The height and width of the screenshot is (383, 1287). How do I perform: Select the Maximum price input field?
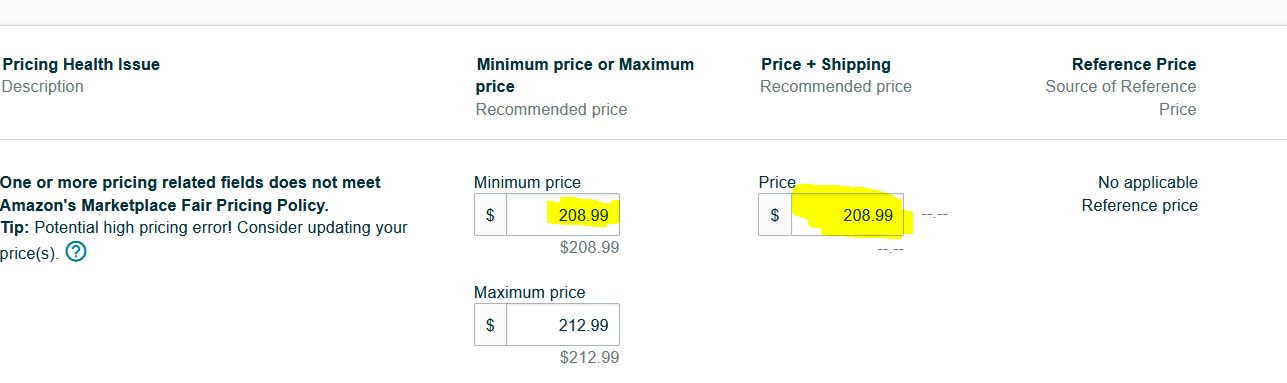pos(563,325)
